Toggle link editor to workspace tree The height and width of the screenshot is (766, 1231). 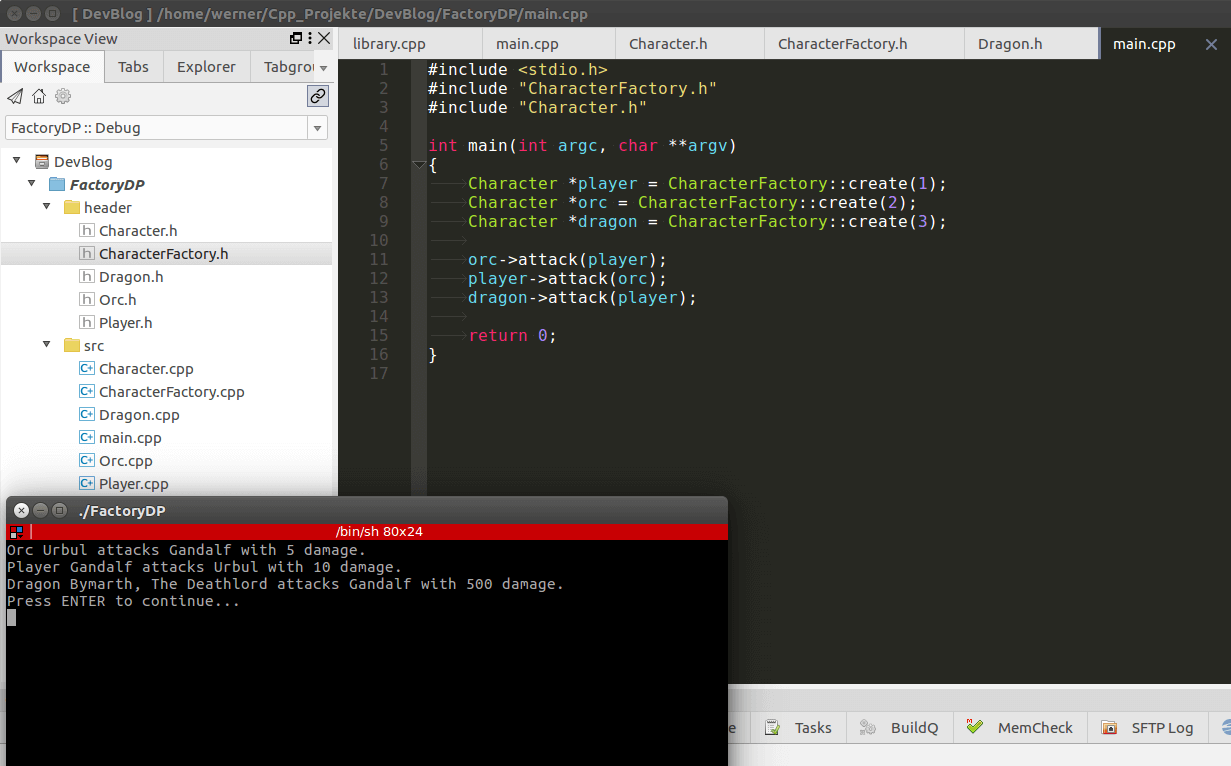coord(317,96)
